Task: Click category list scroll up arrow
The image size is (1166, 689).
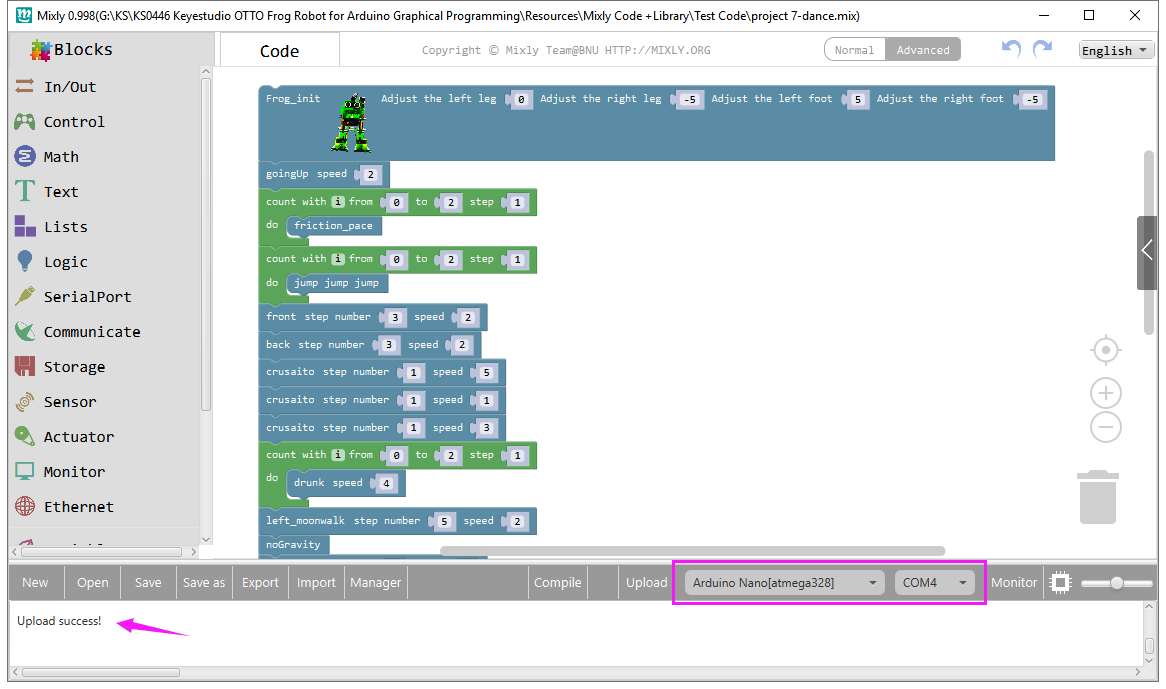Action: (x=206, y=72)
